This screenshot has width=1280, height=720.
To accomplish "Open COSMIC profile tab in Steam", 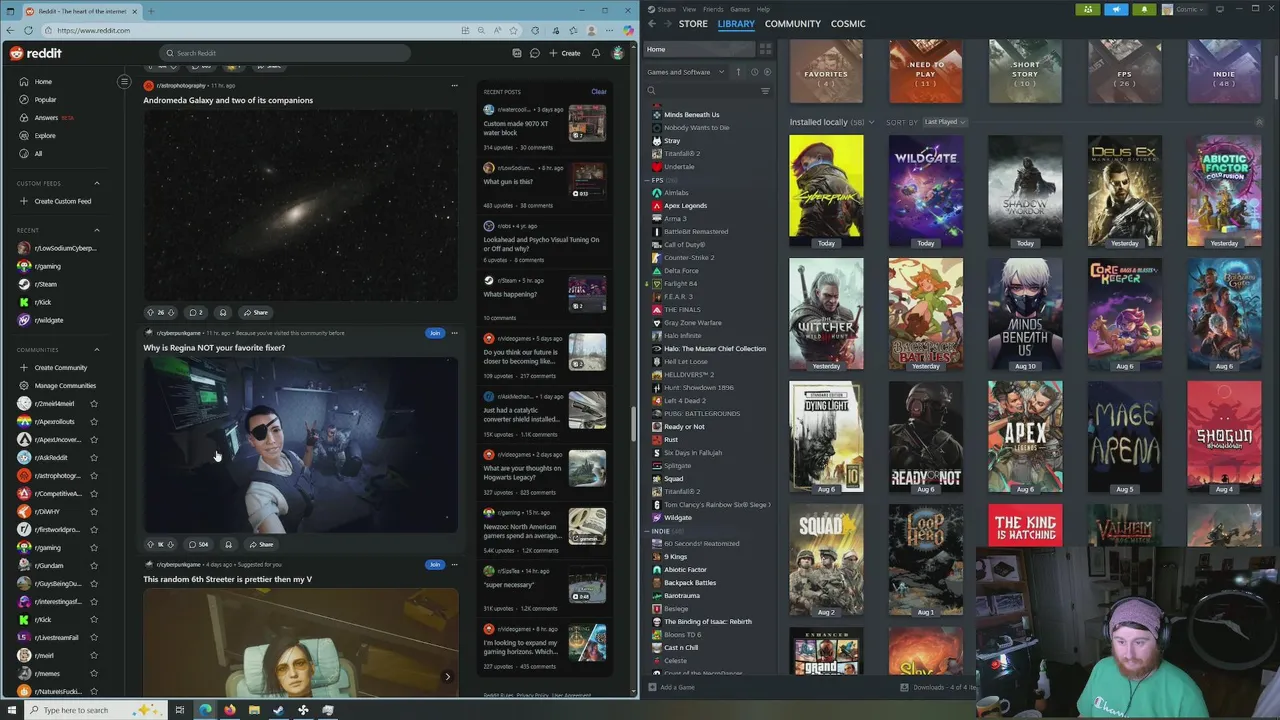I will 848,24.
